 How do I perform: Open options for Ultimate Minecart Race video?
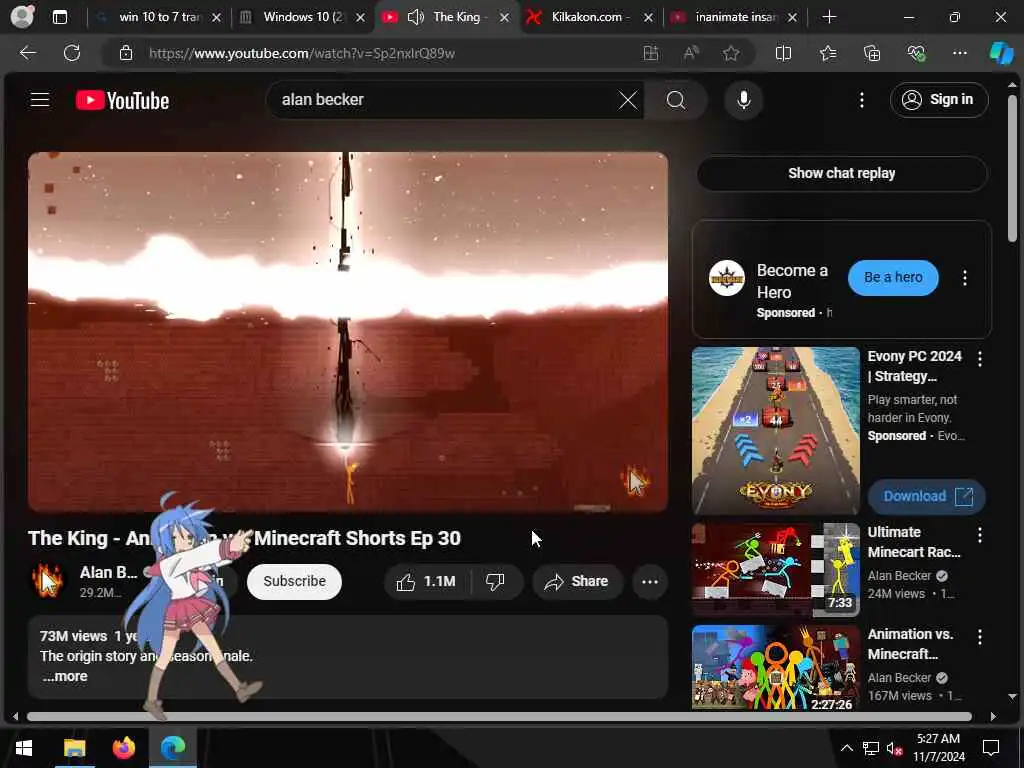[980, 535]
